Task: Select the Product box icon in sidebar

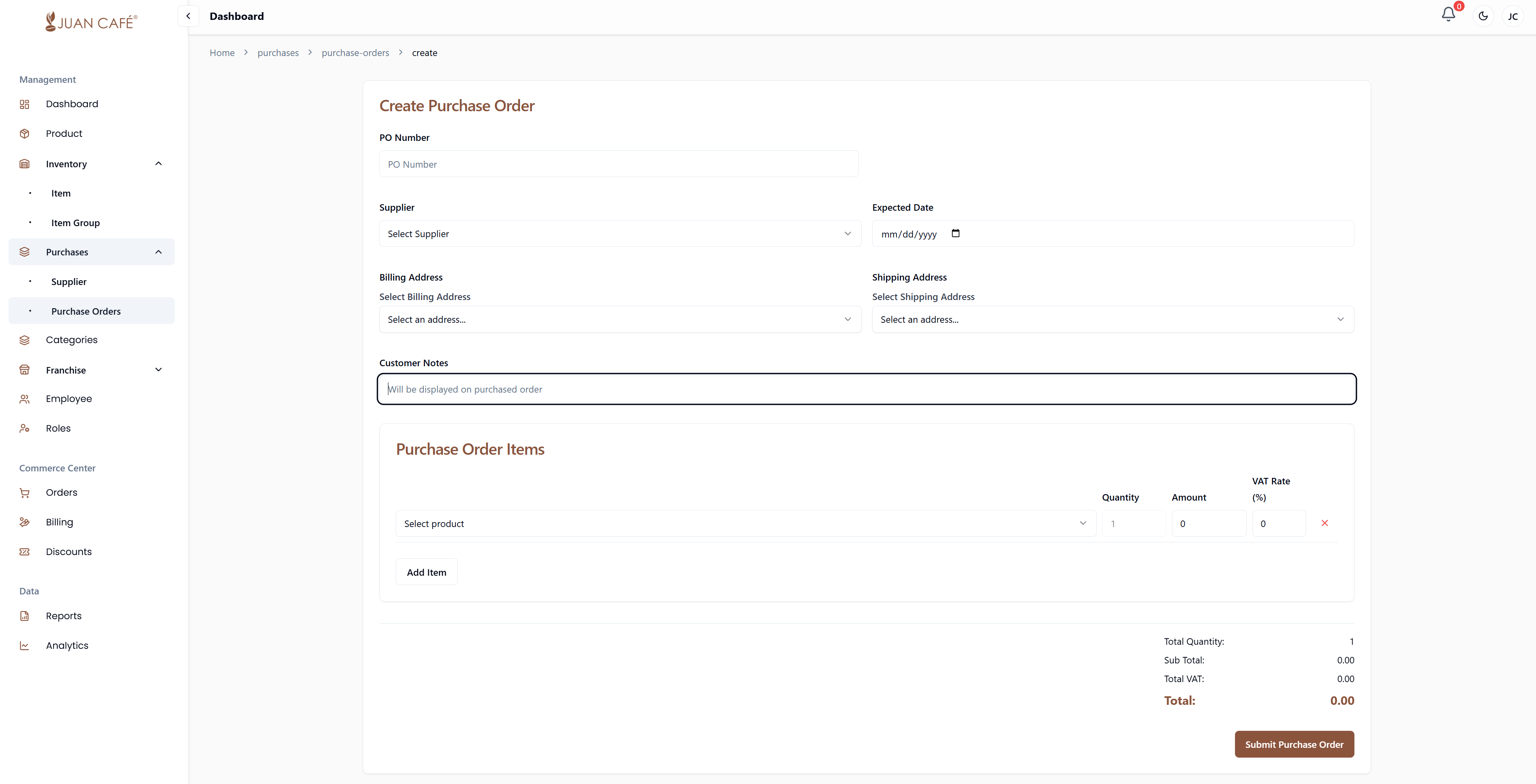Action: click(x=24, y=134)
